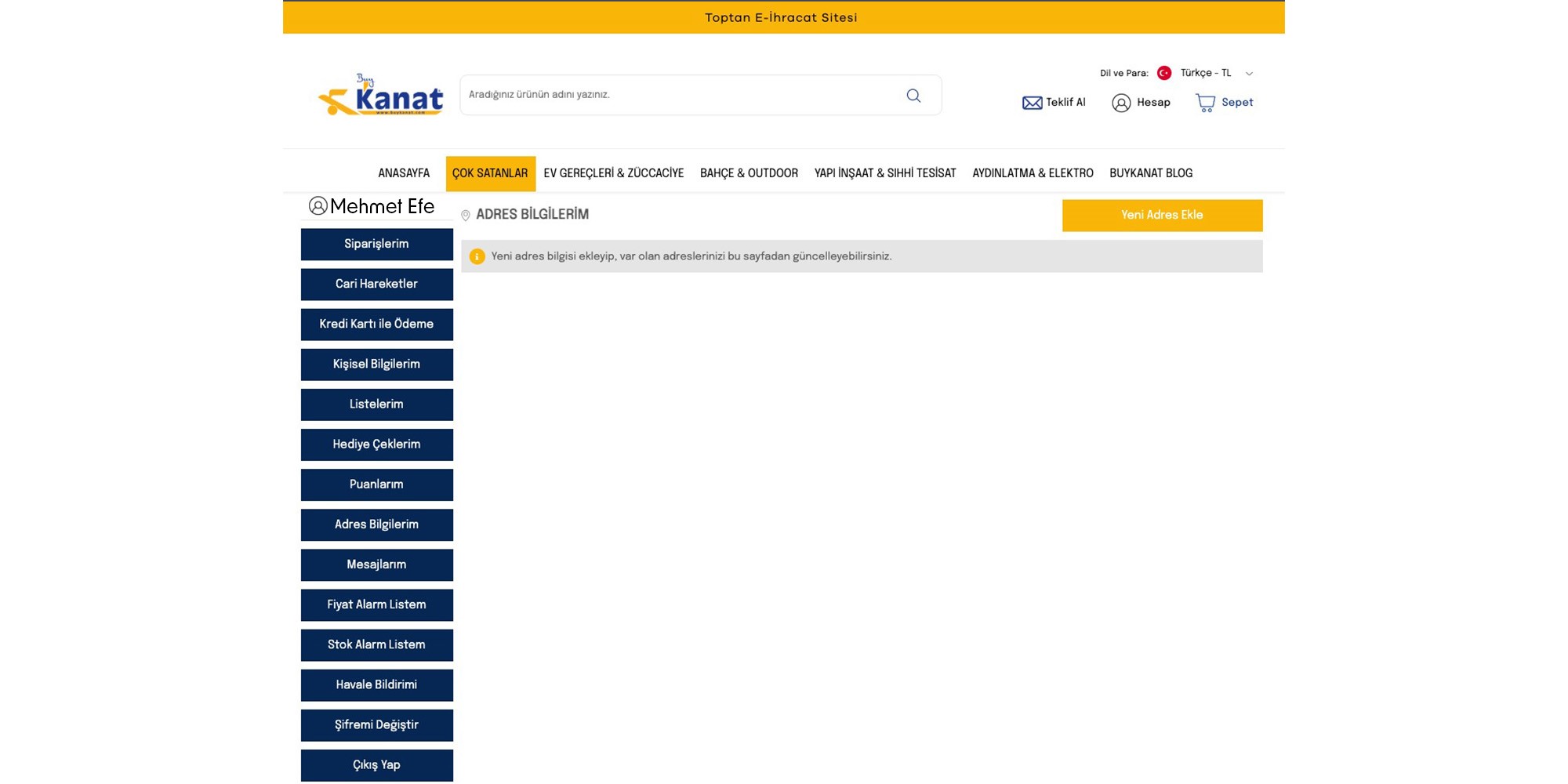The image size is (1568, 784).
Task: Open the ANASAYFA menu item
Action: pos(404,173)
